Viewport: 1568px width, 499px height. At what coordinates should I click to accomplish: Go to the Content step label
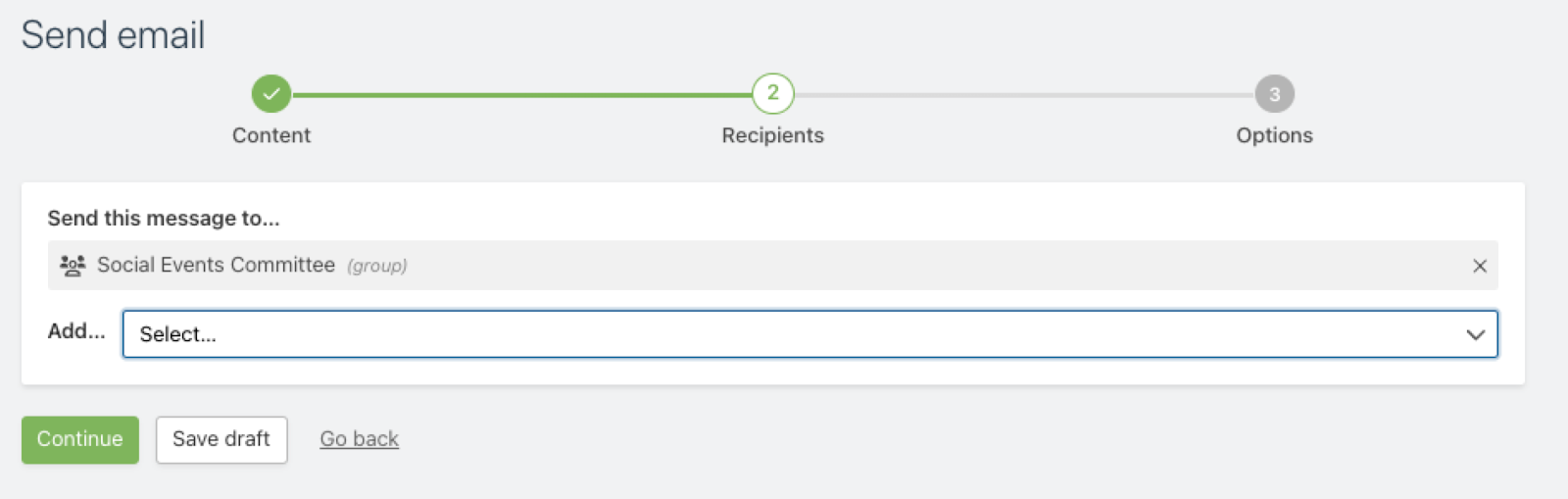coord(271,135)
